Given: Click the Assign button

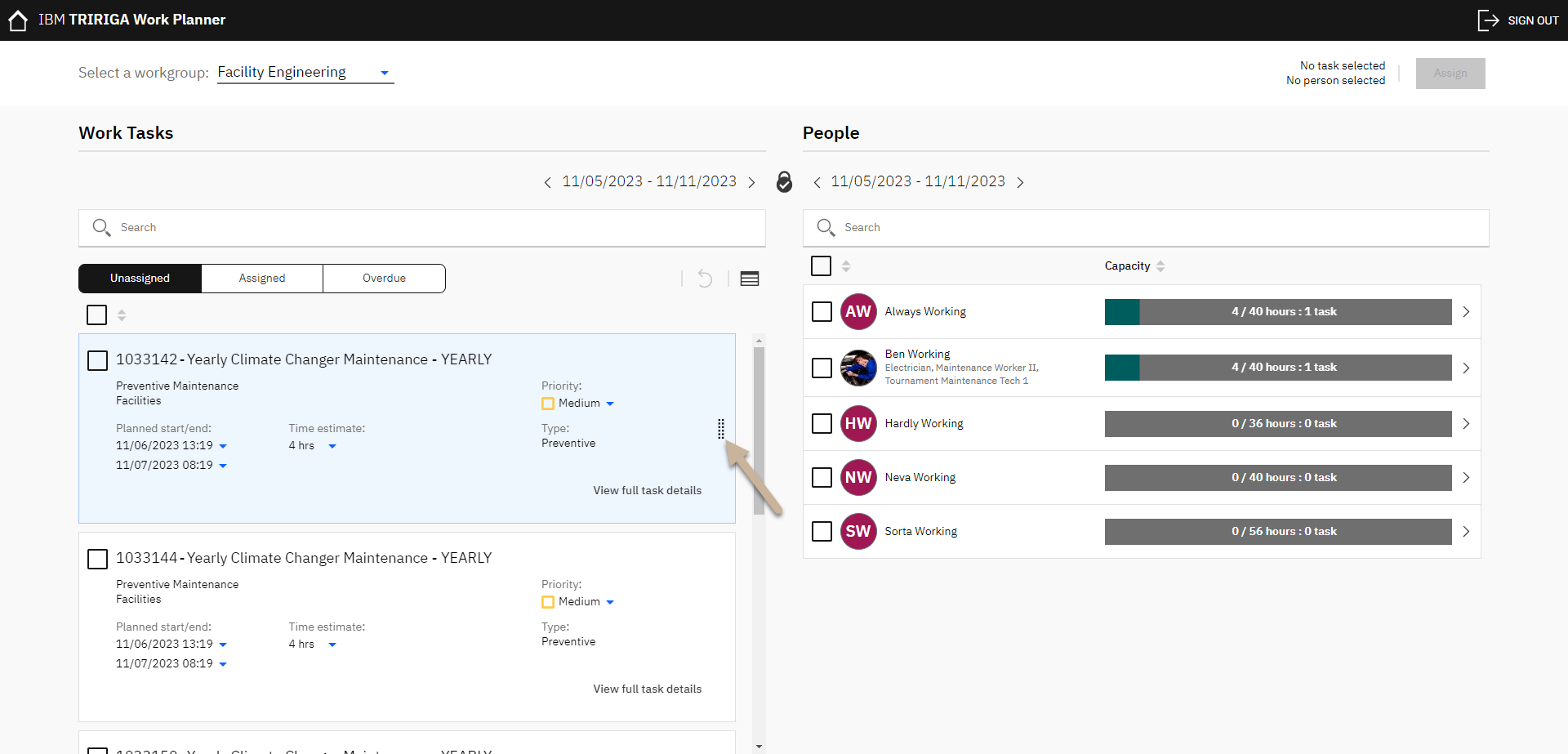Looking at the screenshot, I should point(1450,74).
